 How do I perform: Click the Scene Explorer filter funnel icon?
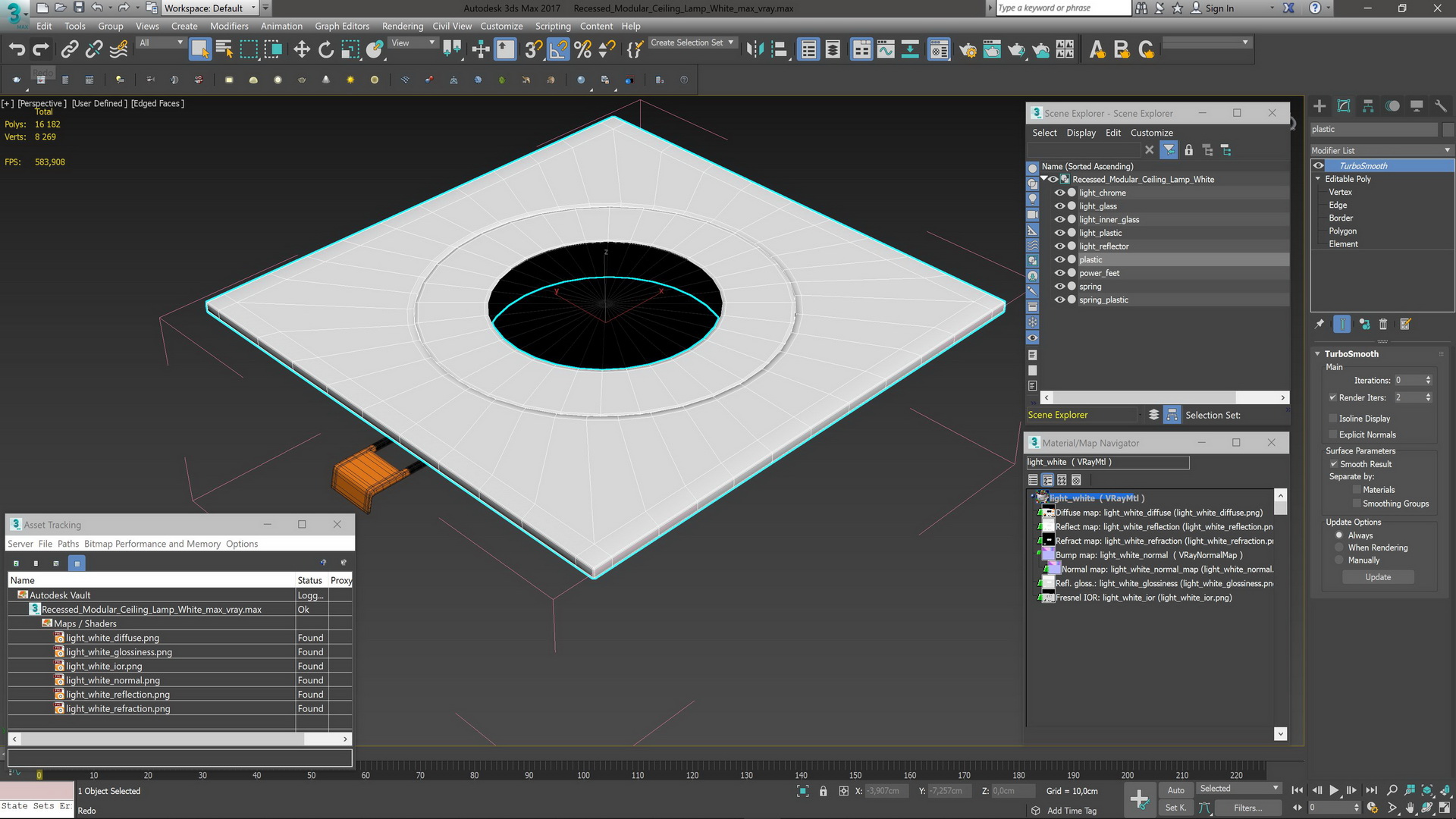click(1169, 150)
